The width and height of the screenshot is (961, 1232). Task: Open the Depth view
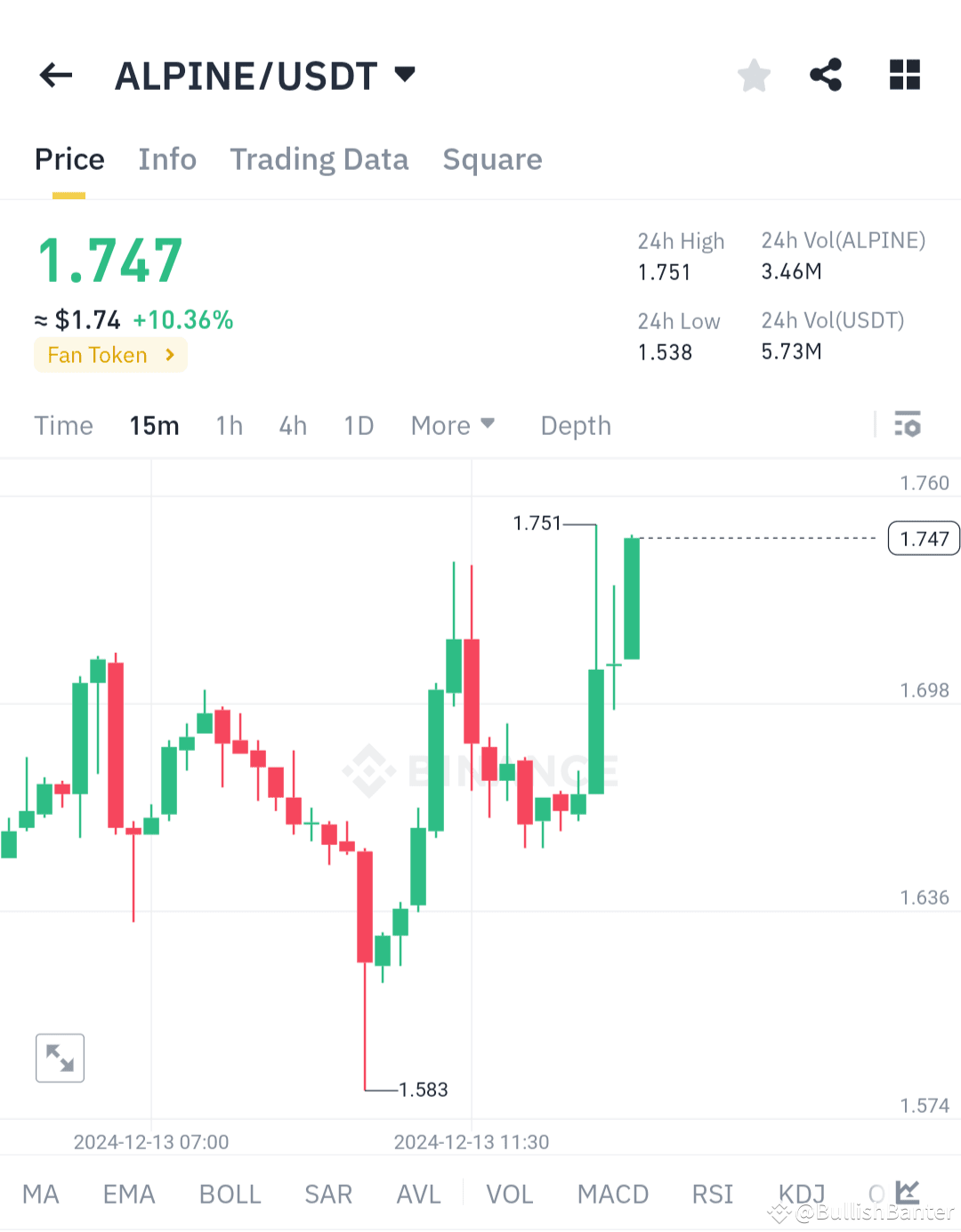coord(575,425)
